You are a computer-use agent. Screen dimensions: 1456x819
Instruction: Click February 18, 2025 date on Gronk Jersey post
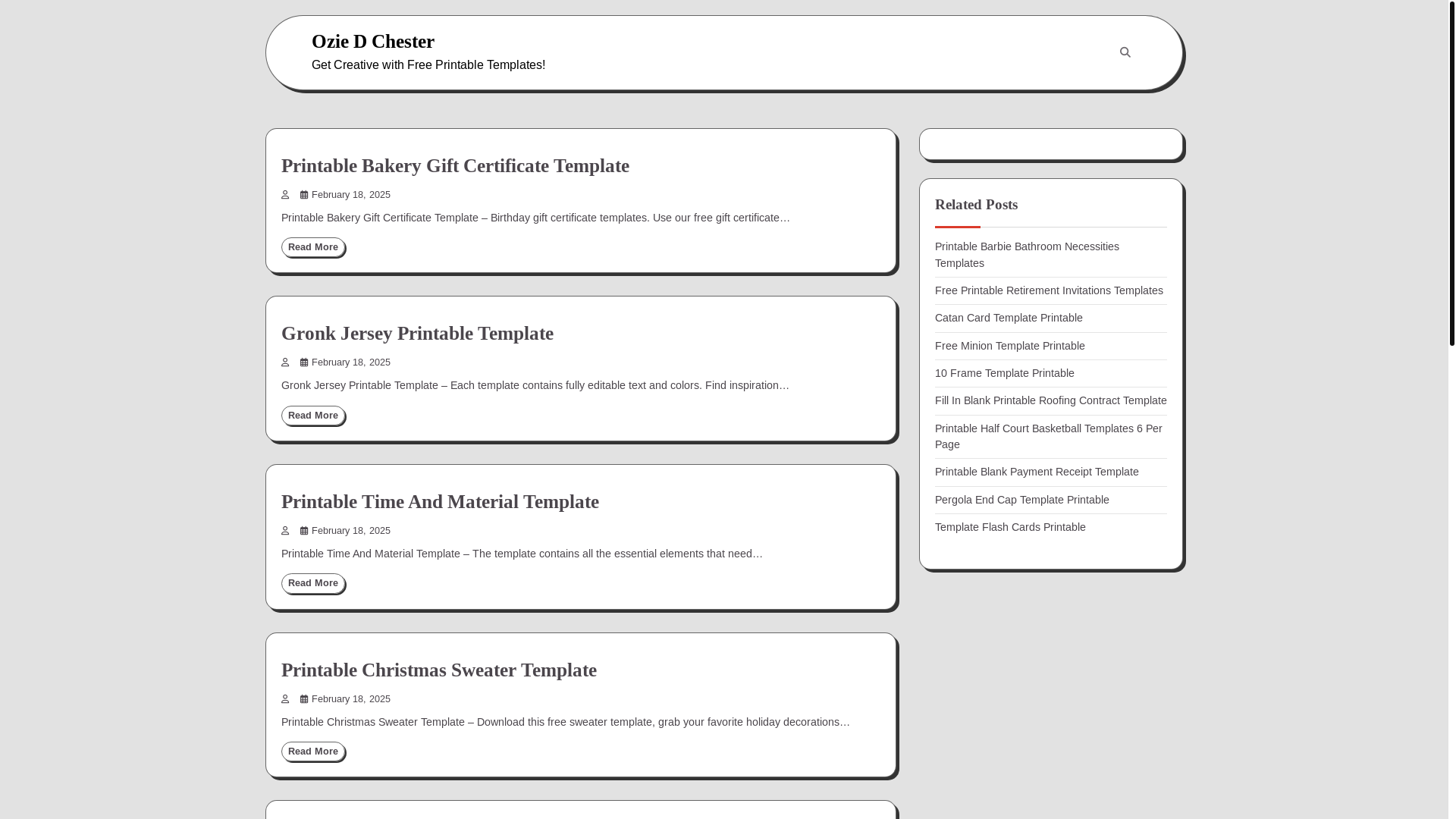click(351, 362)
